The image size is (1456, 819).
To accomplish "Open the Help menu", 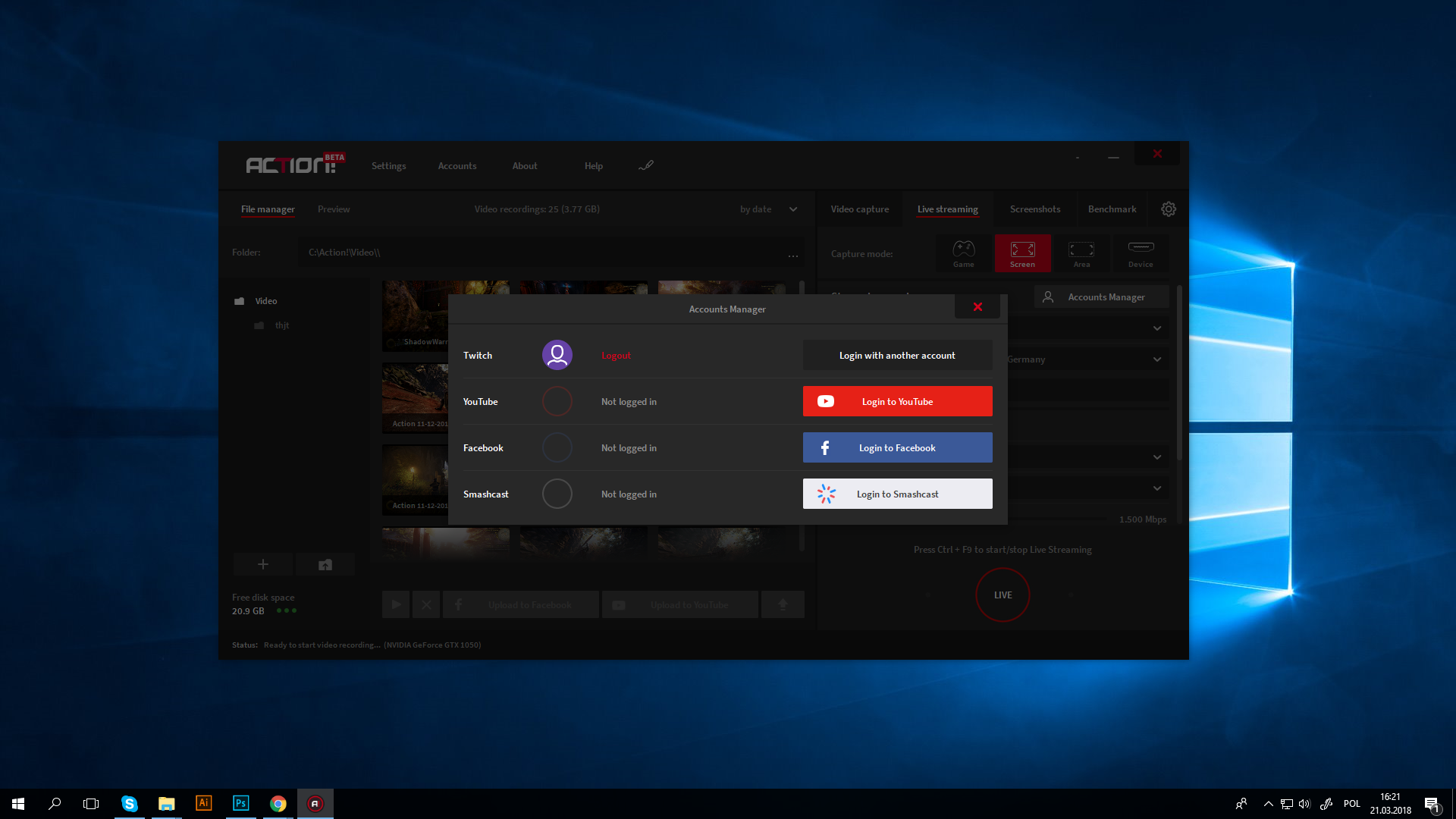I will (x=593, y=166).
